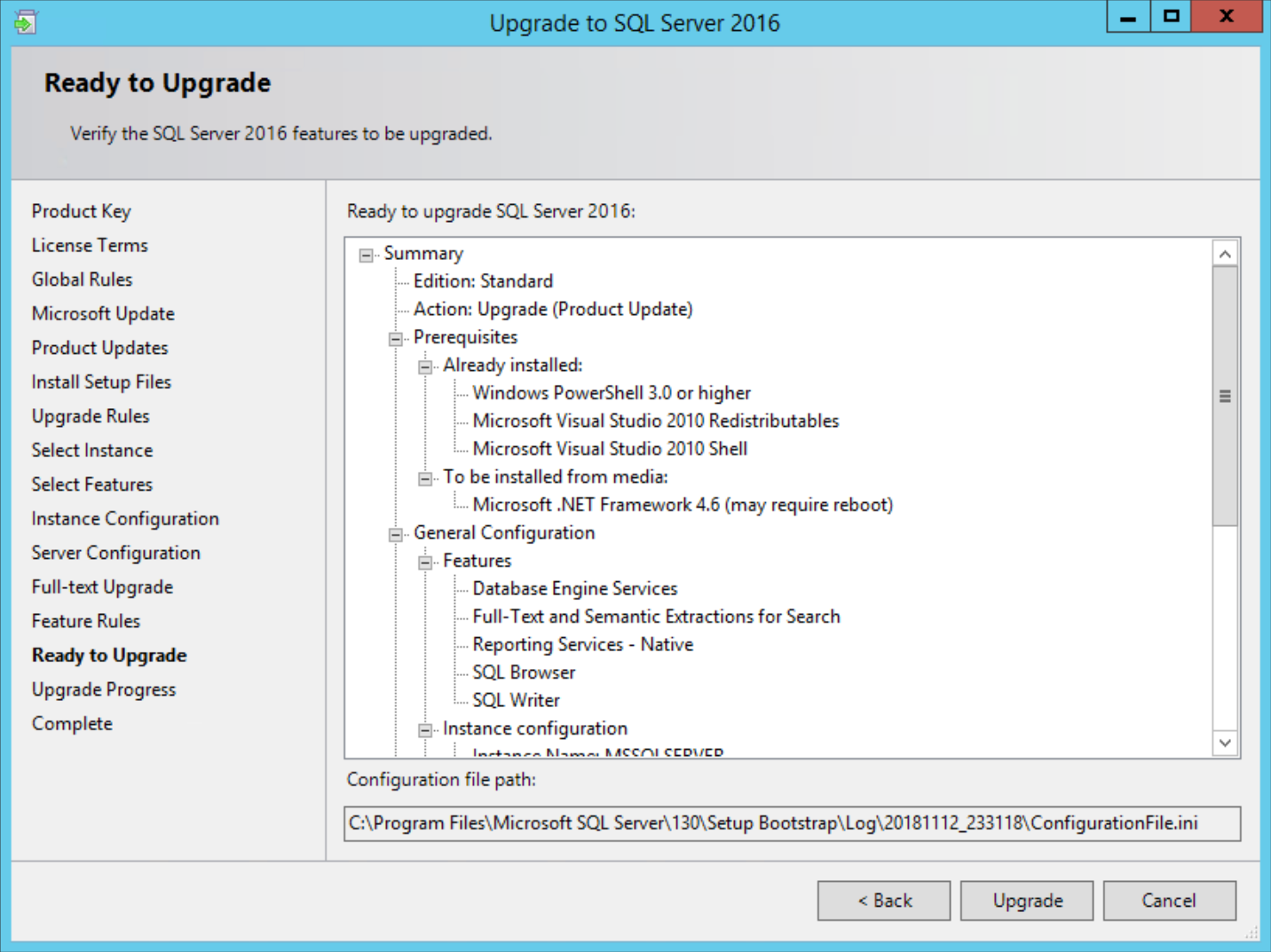Collapse the Prerequisites node
The width and height of the screenshot is (1271, 952).
click(396, 339)
